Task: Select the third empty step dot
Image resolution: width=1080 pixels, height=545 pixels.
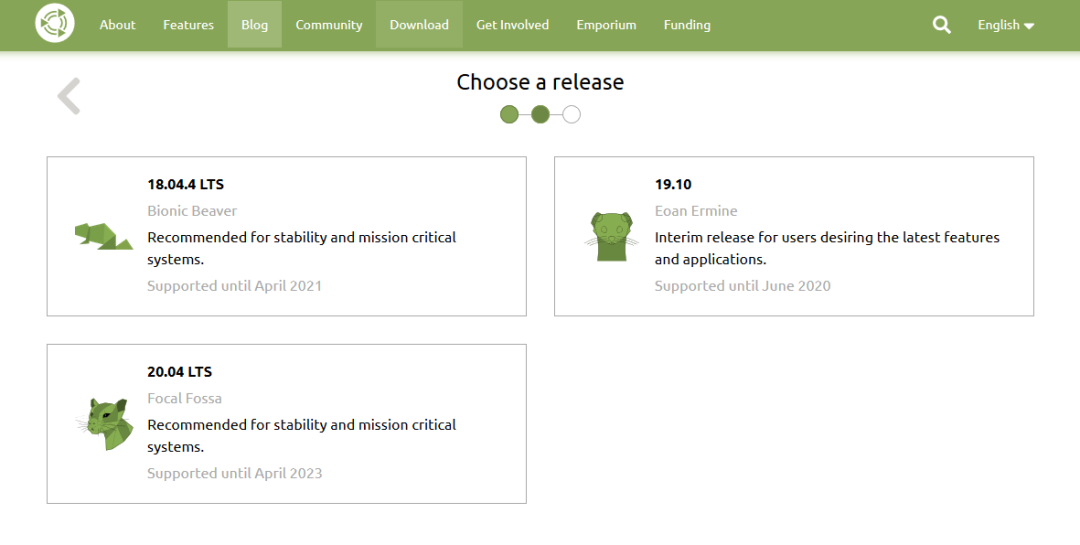Action: 571,114
